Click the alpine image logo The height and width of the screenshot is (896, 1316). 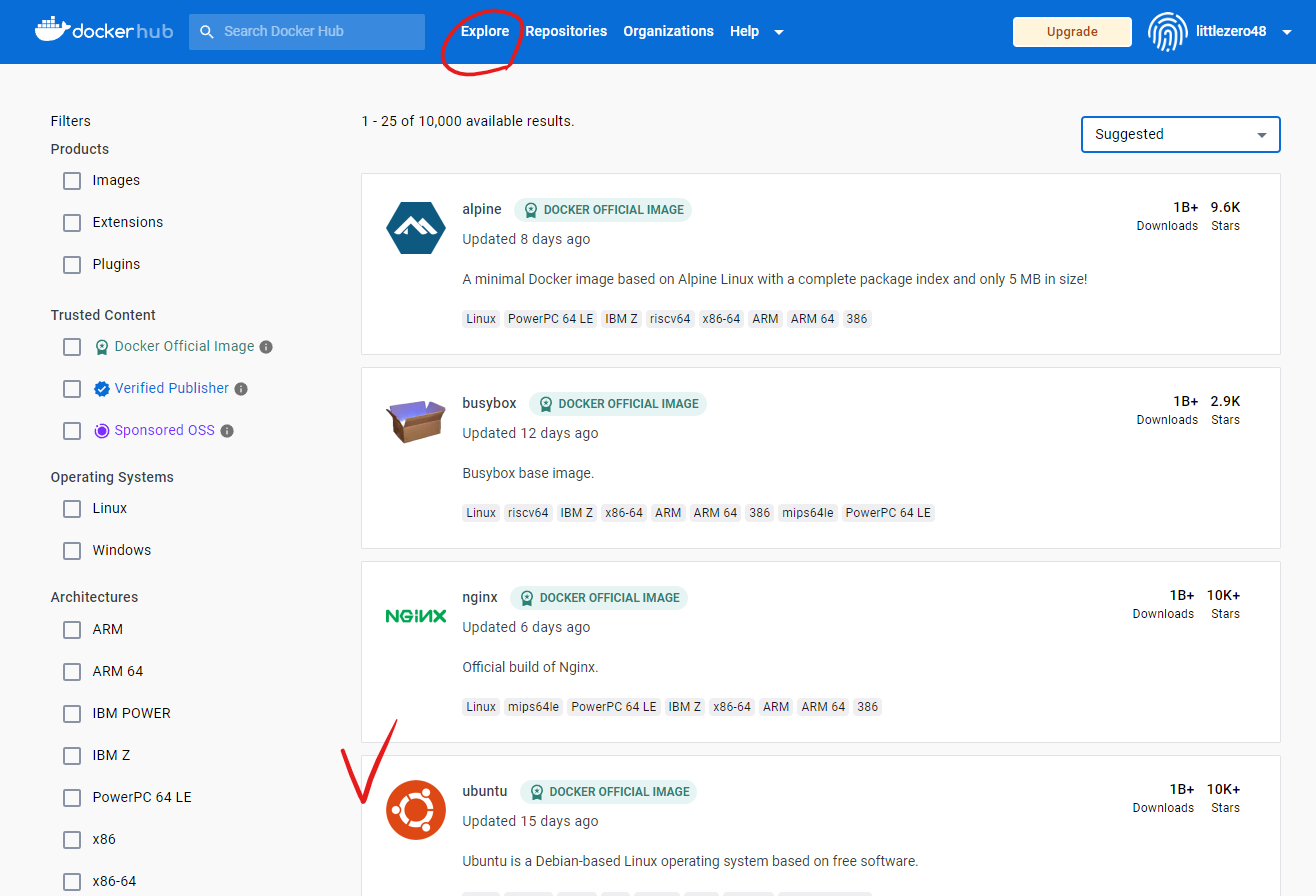(x=416, y=228)
